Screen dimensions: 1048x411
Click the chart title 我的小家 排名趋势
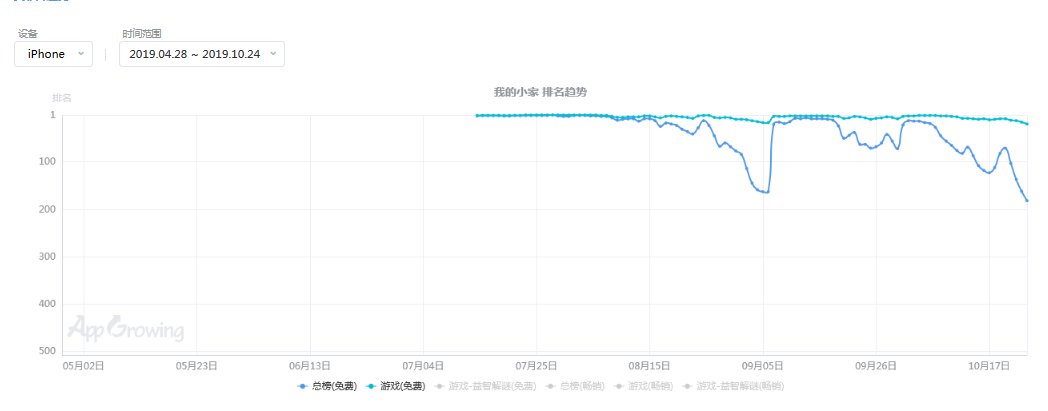pos(540,92)
